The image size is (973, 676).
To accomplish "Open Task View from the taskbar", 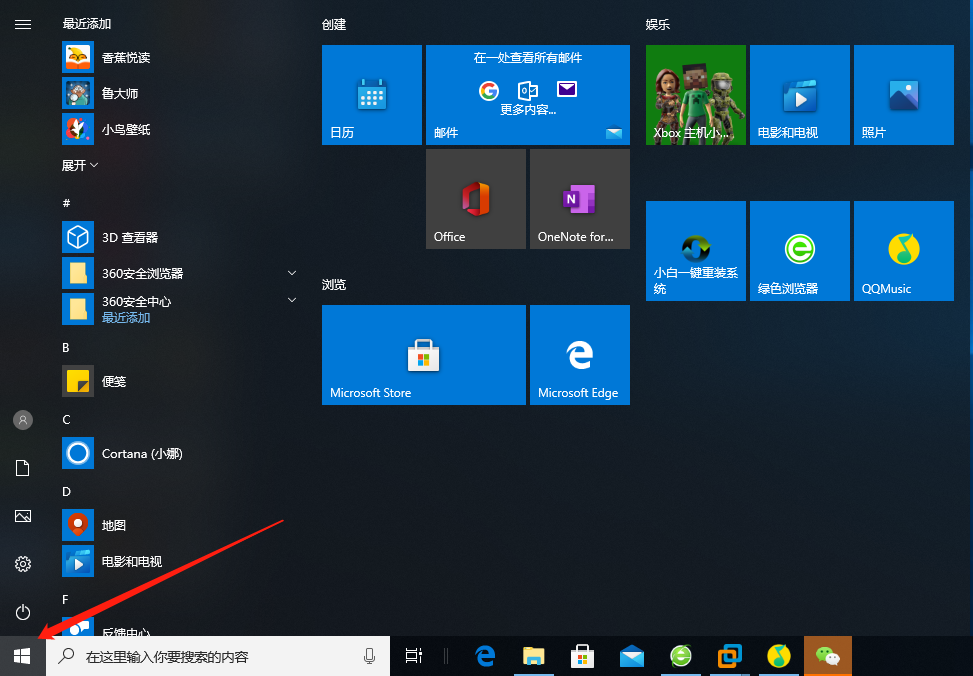I will pyautogui.click(x=413, y=656).
